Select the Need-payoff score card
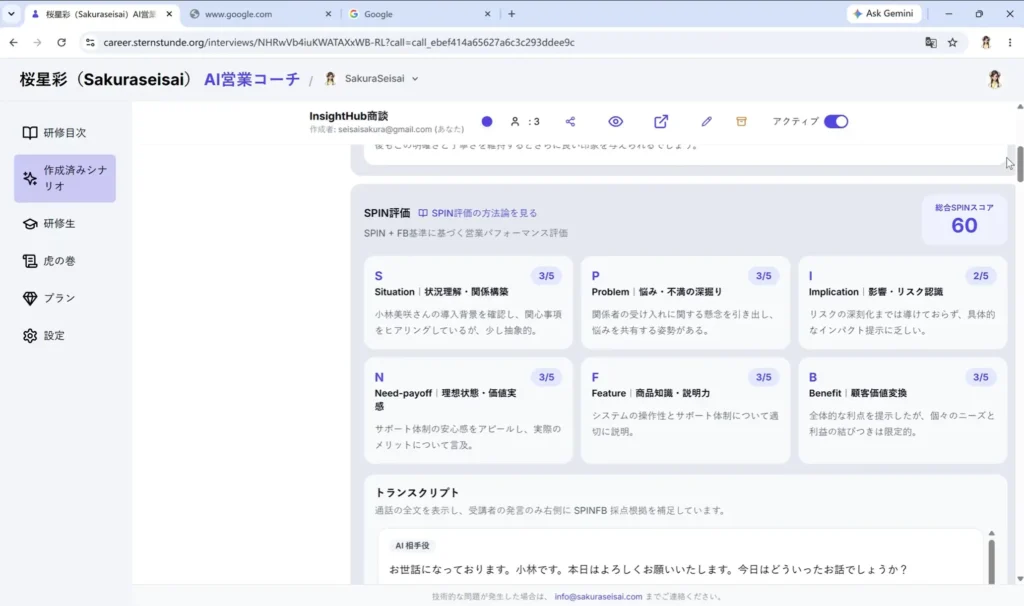The height and width of the screenshot is (606, 1024). pos(468,411)
